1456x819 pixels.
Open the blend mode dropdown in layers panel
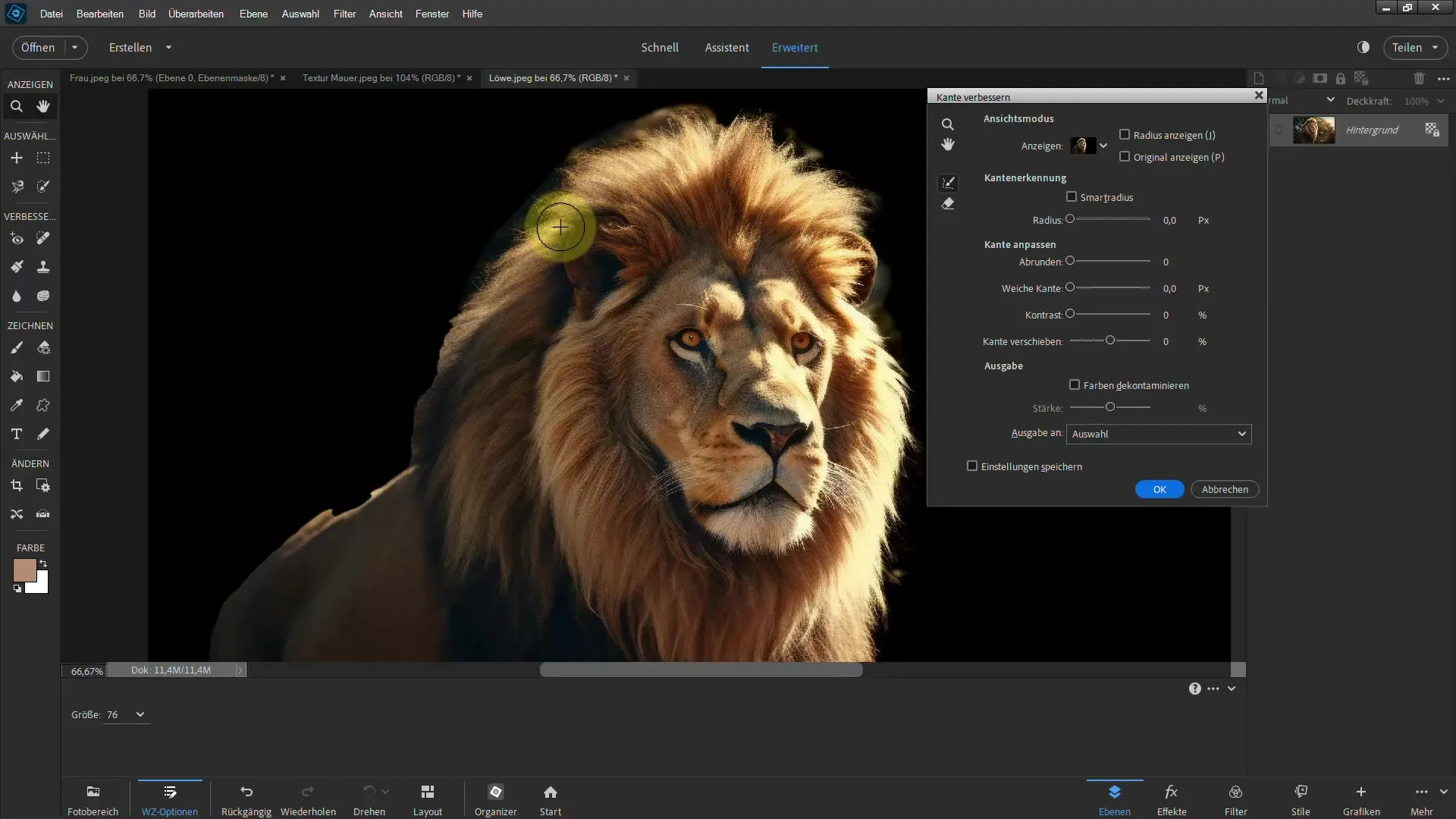(1330, 100)
